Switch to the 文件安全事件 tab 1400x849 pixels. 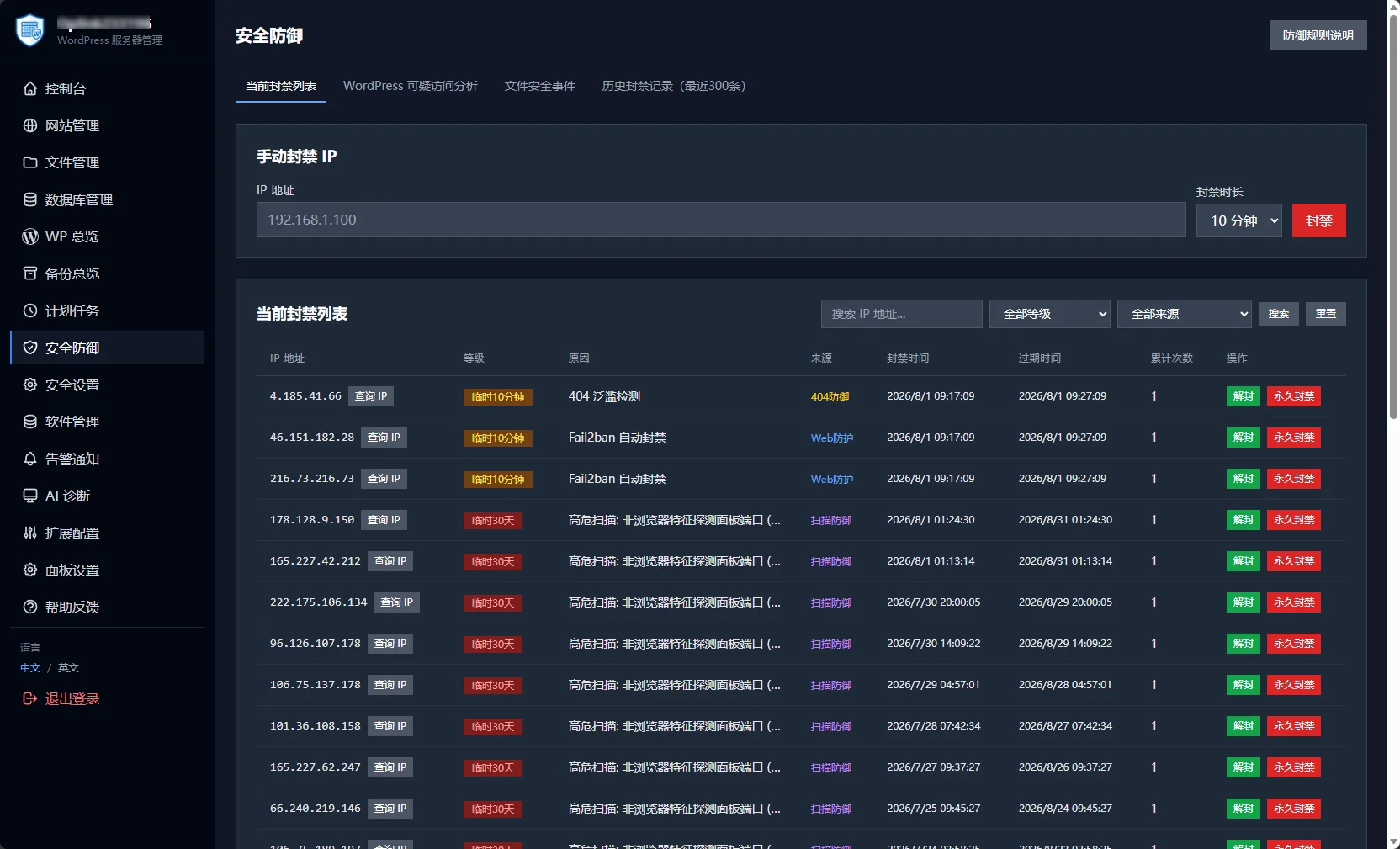point(540,86)
